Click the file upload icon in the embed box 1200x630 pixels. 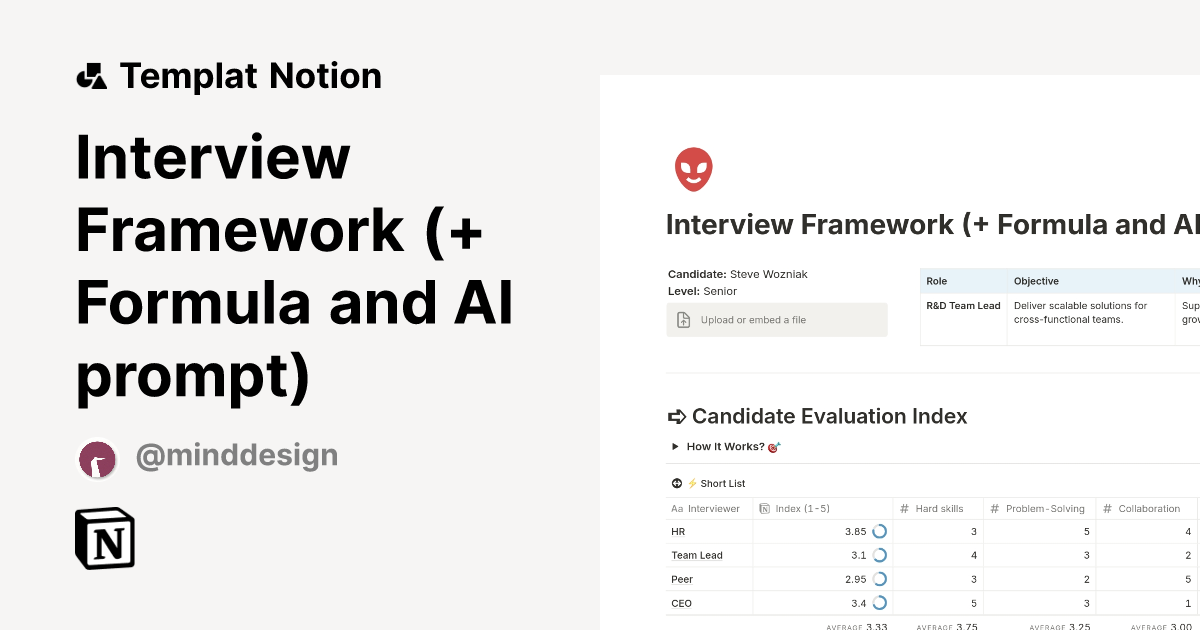pyautogui.click(x=683, y=319)
